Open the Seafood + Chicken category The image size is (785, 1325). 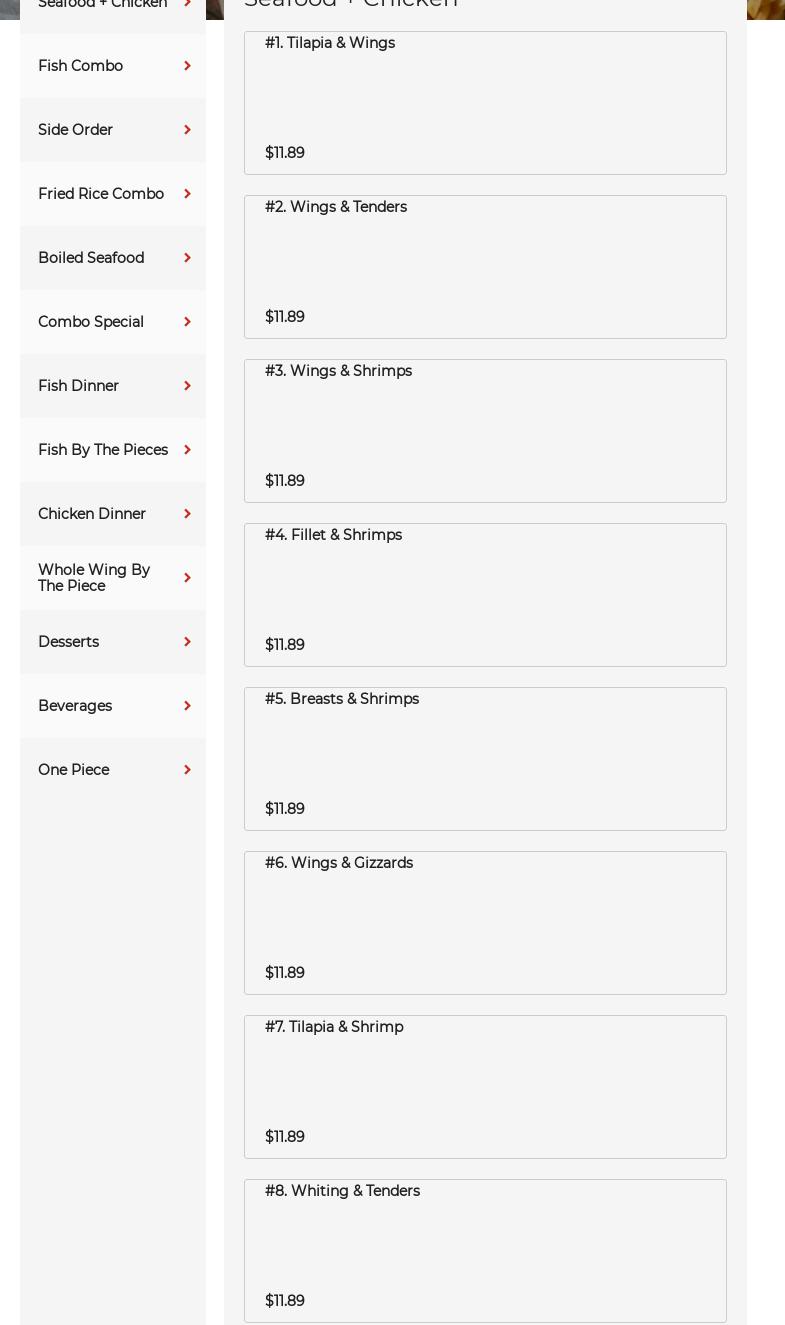(113, 8)
